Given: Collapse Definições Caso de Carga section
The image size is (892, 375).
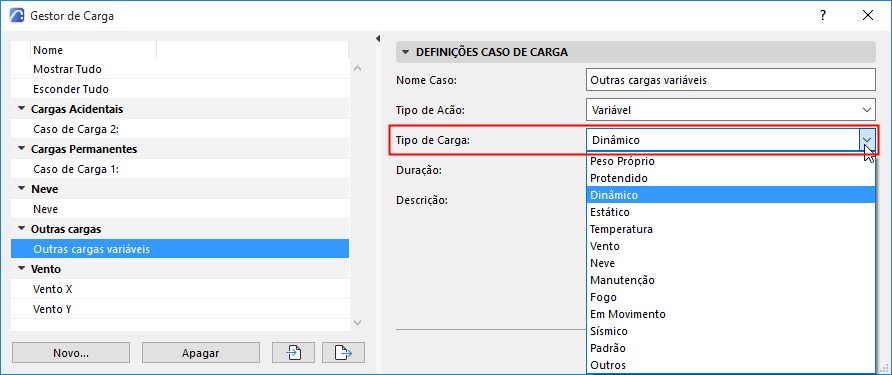Looking at the screenshot, I should [405, 52].
